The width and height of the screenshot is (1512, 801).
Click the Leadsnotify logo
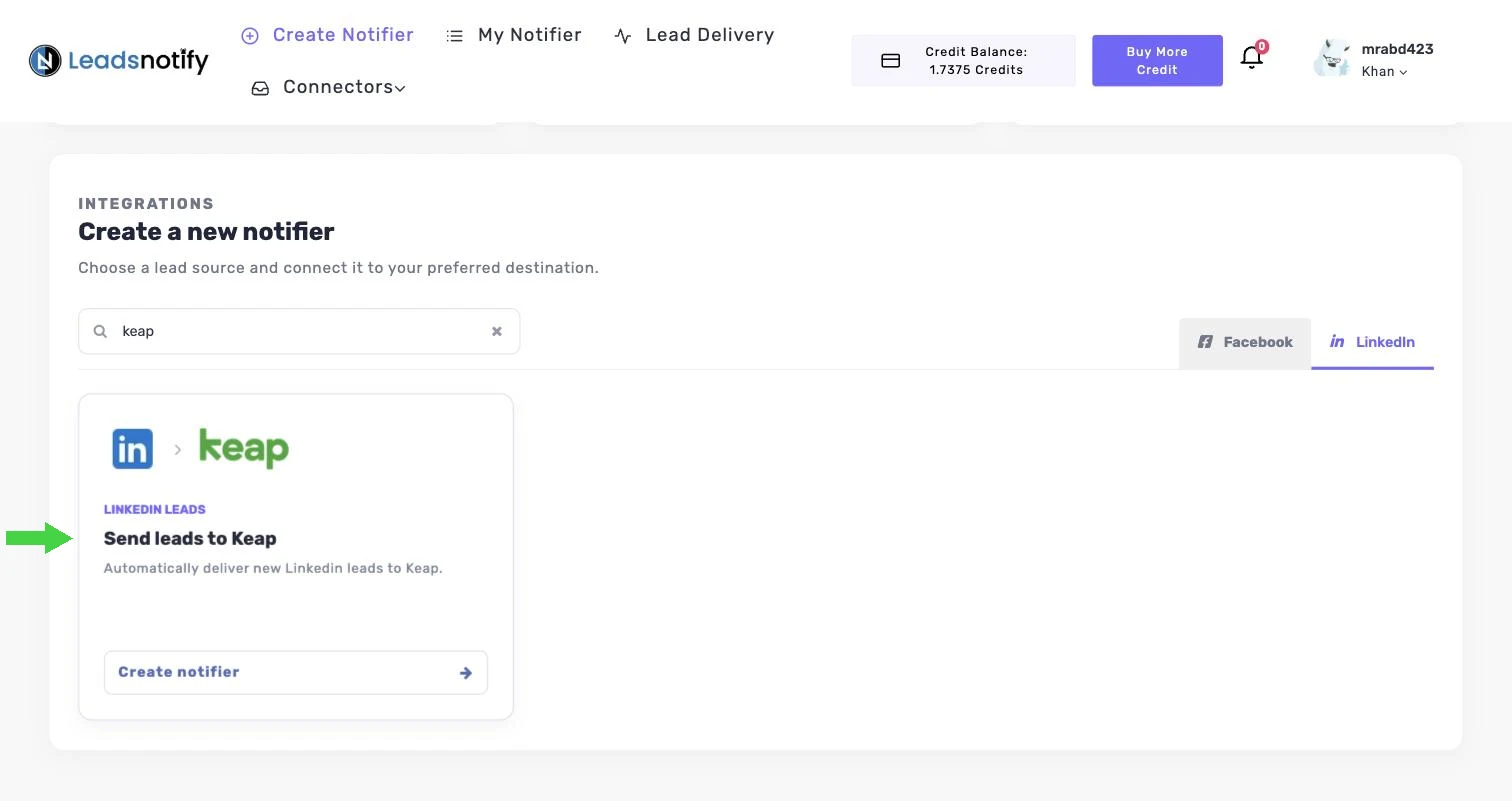coord(119,61)
